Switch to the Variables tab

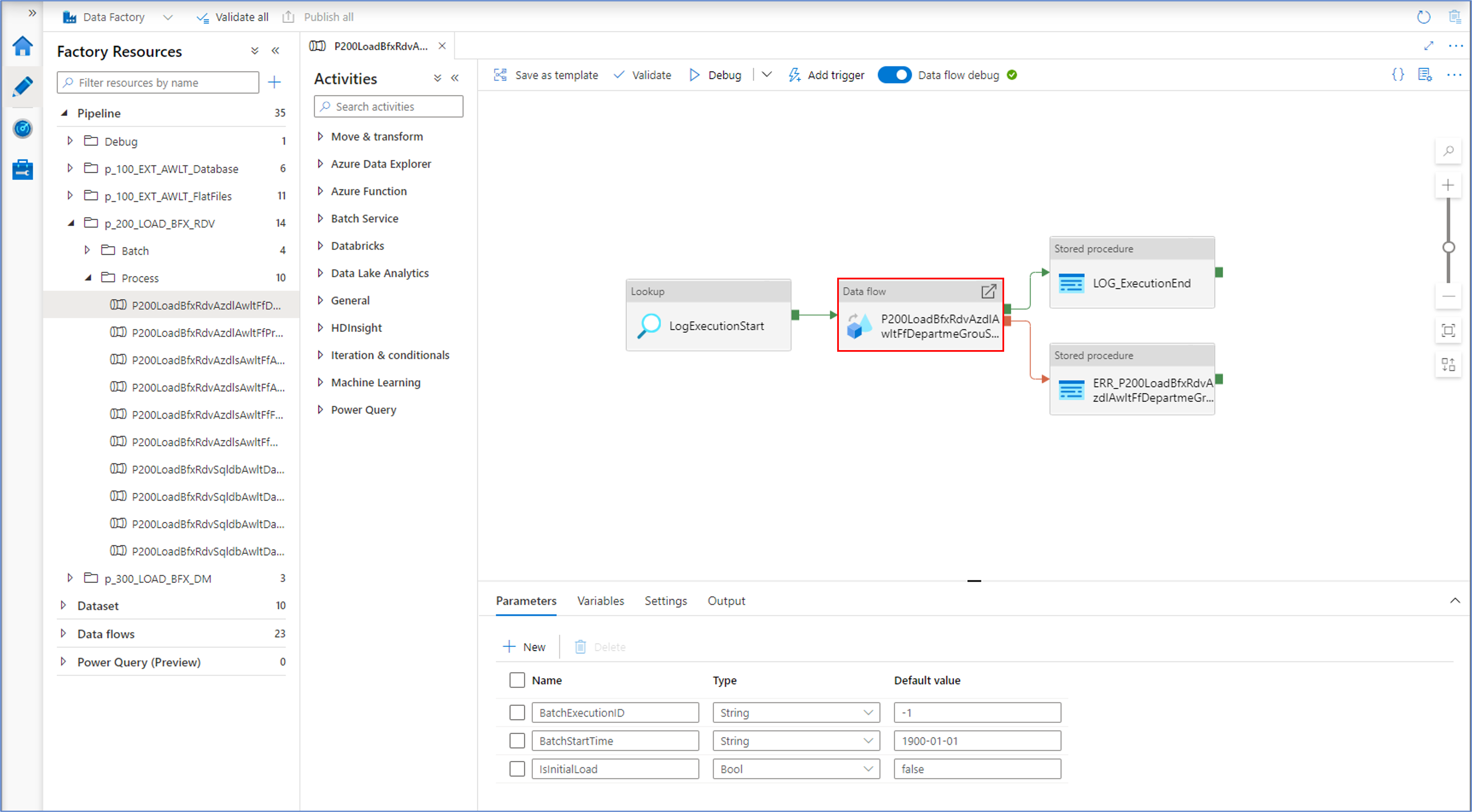coord(600,601)
